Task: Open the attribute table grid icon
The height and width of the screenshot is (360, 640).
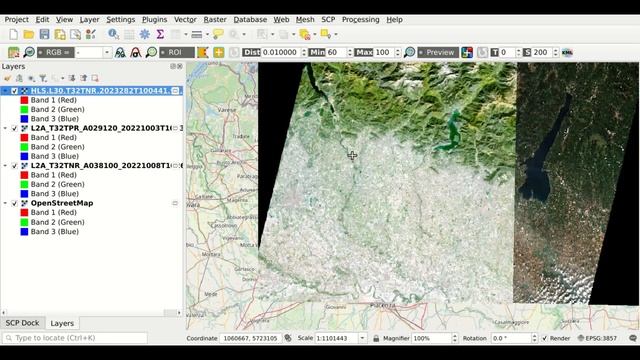Action: click(x=129, y=34)
